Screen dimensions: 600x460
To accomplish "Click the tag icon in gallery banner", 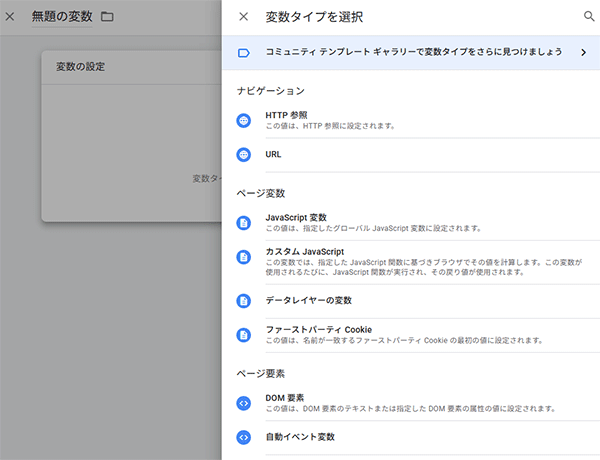I will tap(244, 53).
